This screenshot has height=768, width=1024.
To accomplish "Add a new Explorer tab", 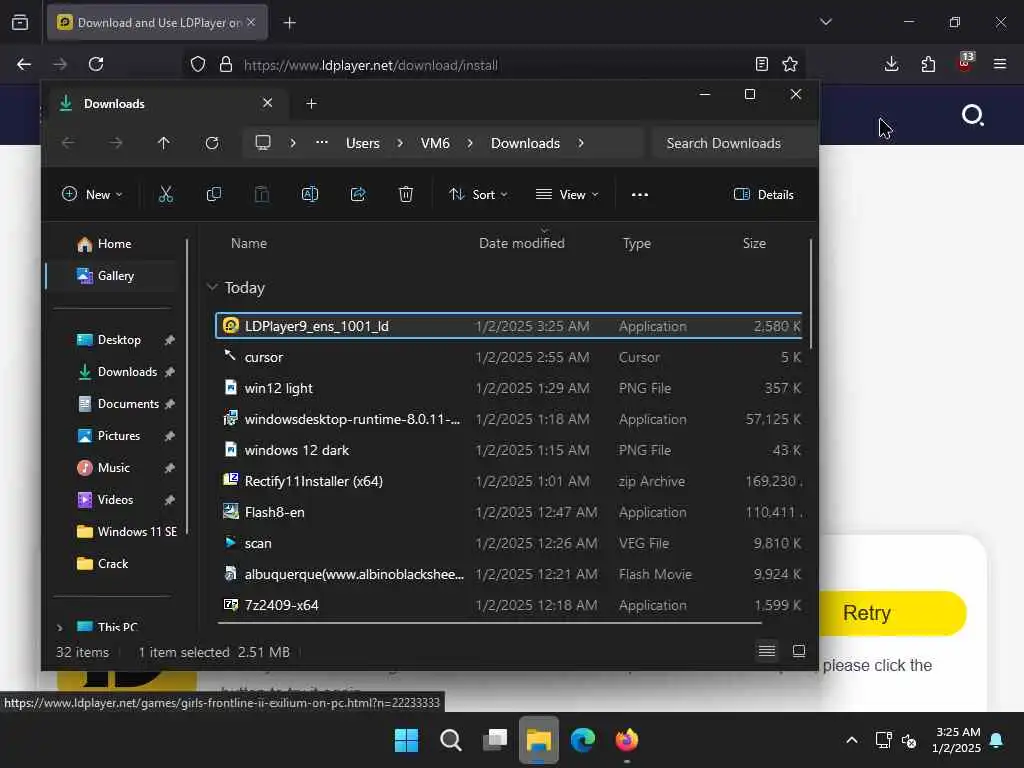I will (x=312, y=104).
